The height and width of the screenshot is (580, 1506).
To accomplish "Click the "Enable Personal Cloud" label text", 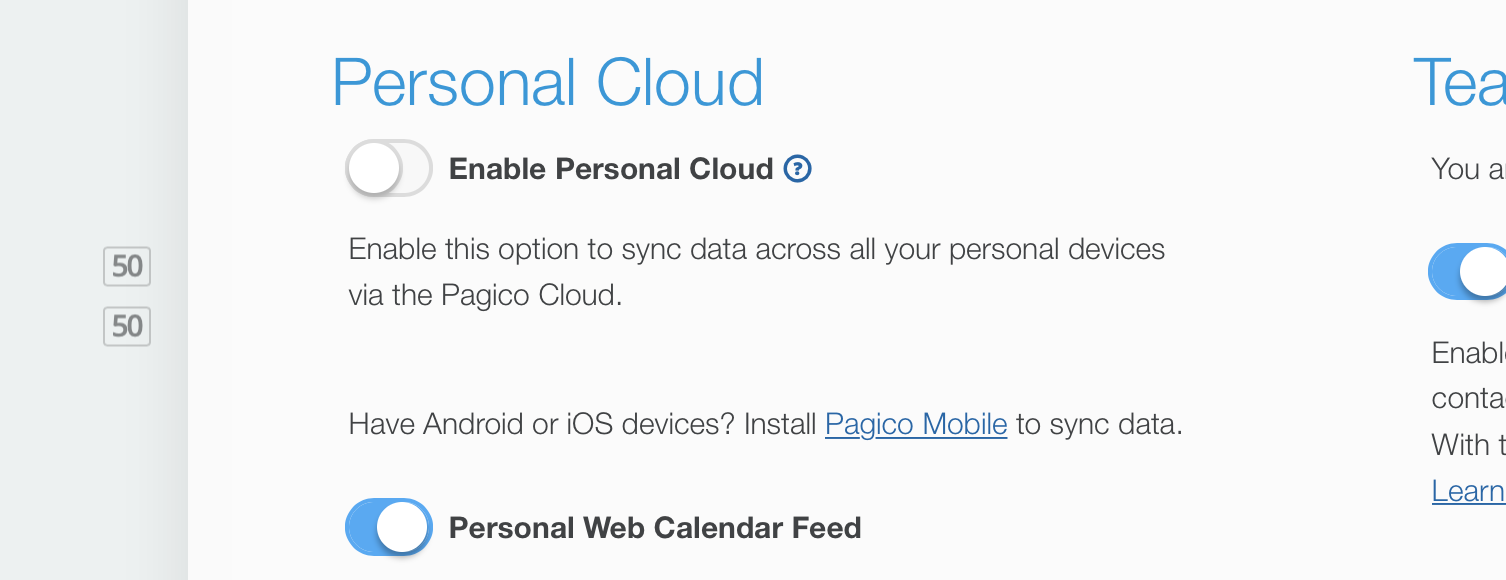I will [x=610, y=169].
